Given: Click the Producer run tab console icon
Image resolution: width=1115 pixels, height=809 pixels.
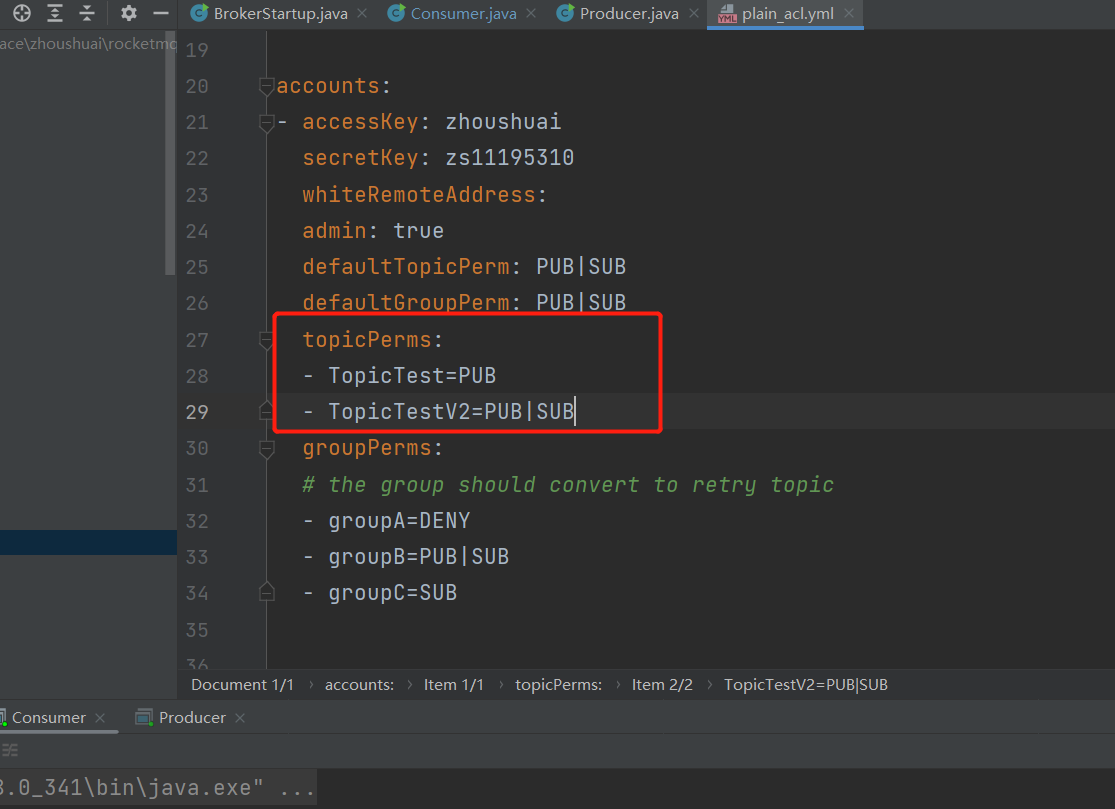Looking at the screenshot, I should pos(144,717).
